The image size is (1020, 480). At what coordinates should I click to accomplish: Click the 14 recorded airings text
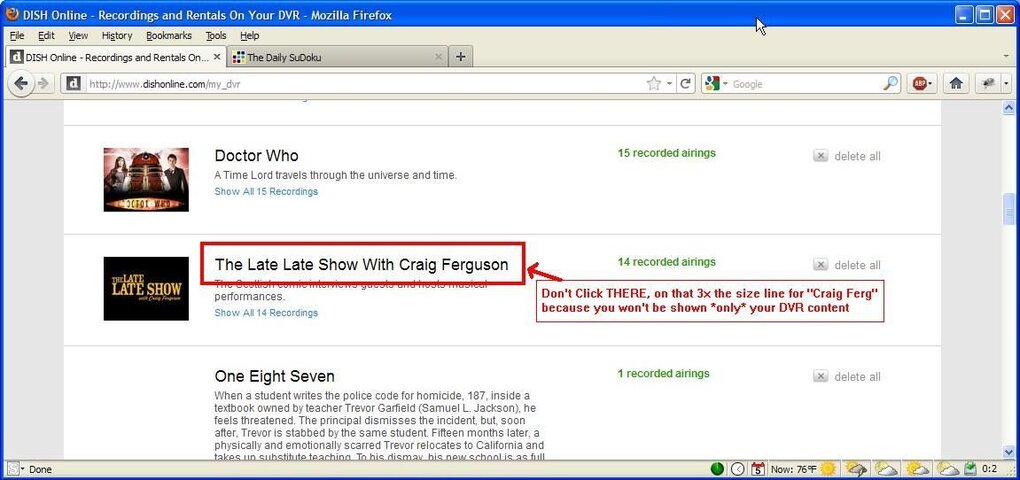[666, 262]
